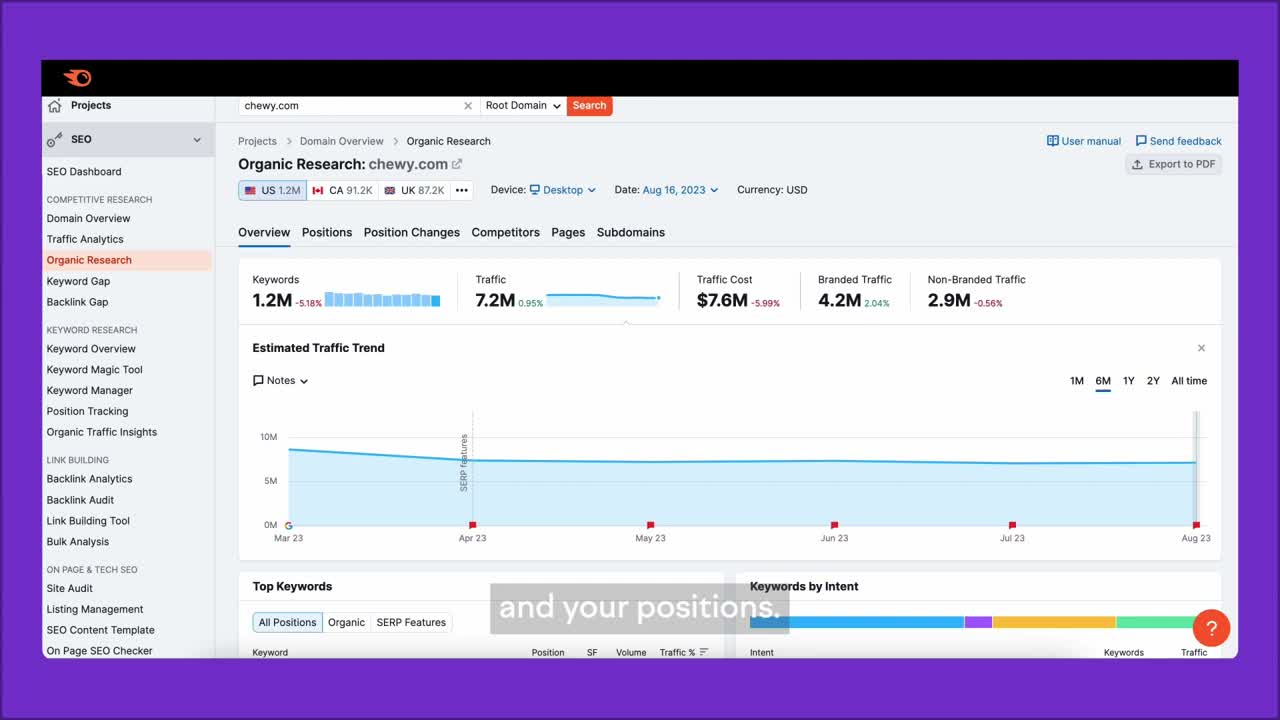Image resolution: width=1280 pixels, height=720 pixels.
Task: Open Keyword Gap in the sidebar
Action: (x=78, y=281)
